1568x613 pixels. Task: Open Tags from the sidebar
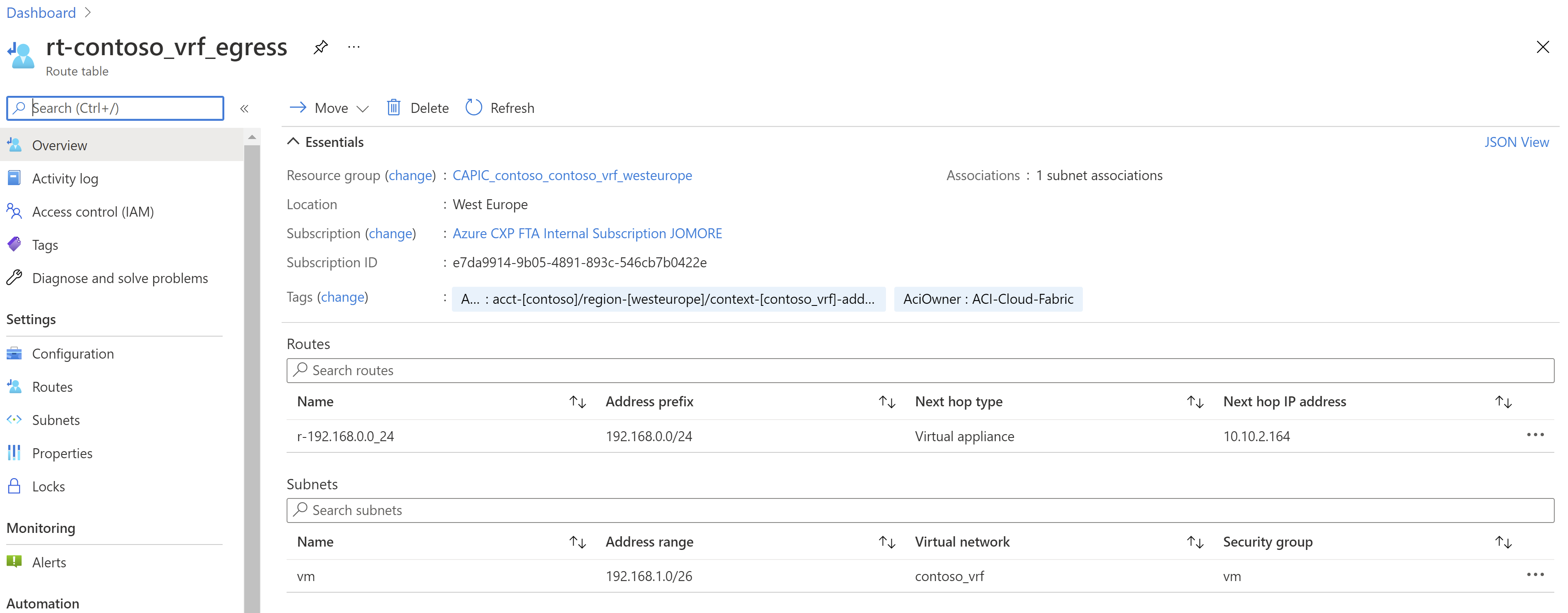46,244
